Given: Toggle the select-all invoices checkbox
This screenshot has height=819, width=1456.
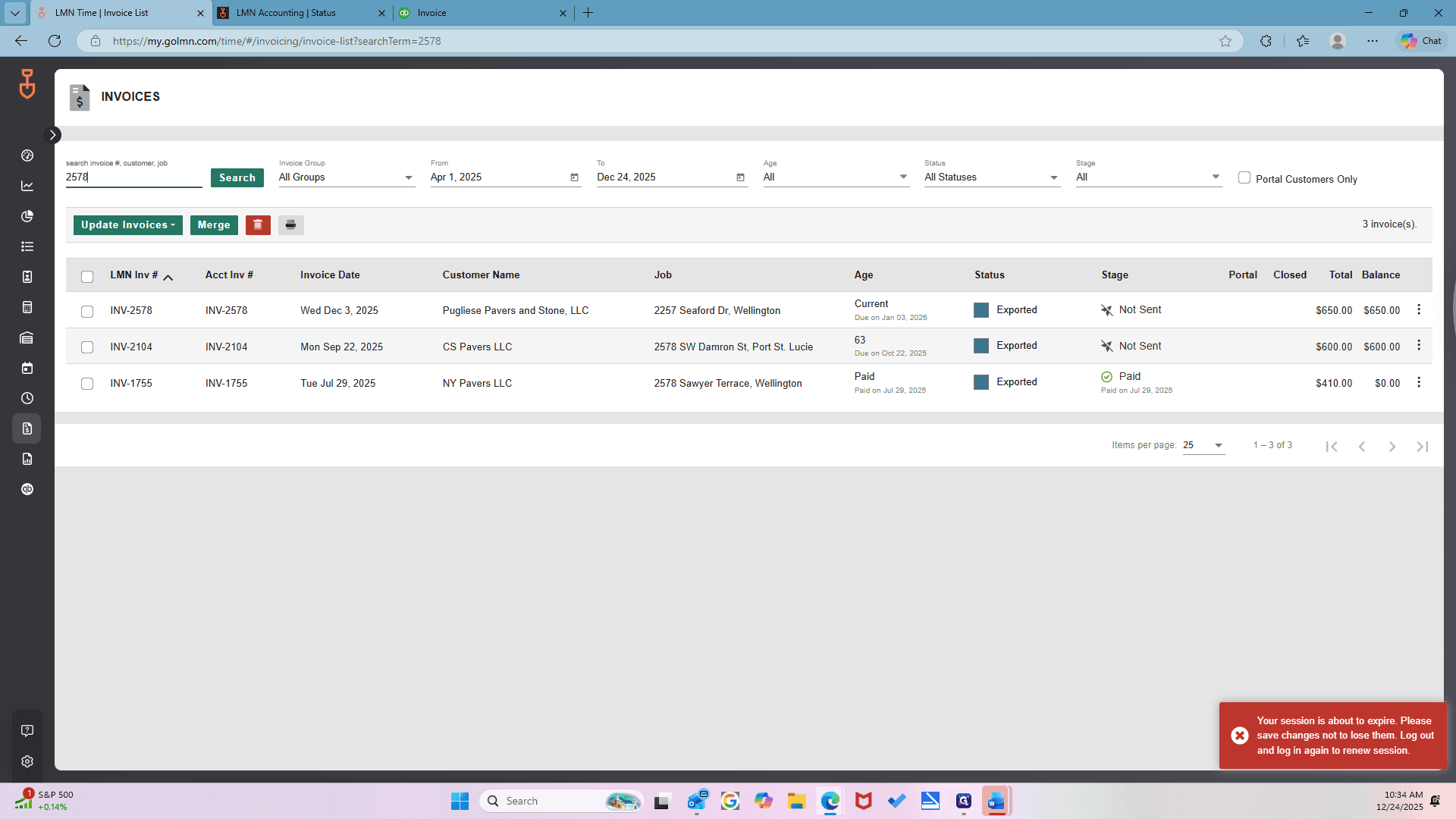Looking at the screenshot, I should coord(87,277).
